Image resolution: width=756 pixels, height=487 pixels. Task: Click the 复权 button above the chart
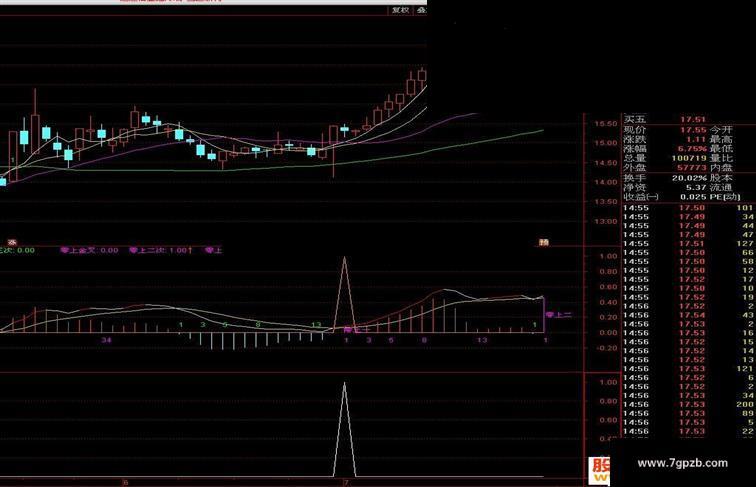(x=401, y=10)
